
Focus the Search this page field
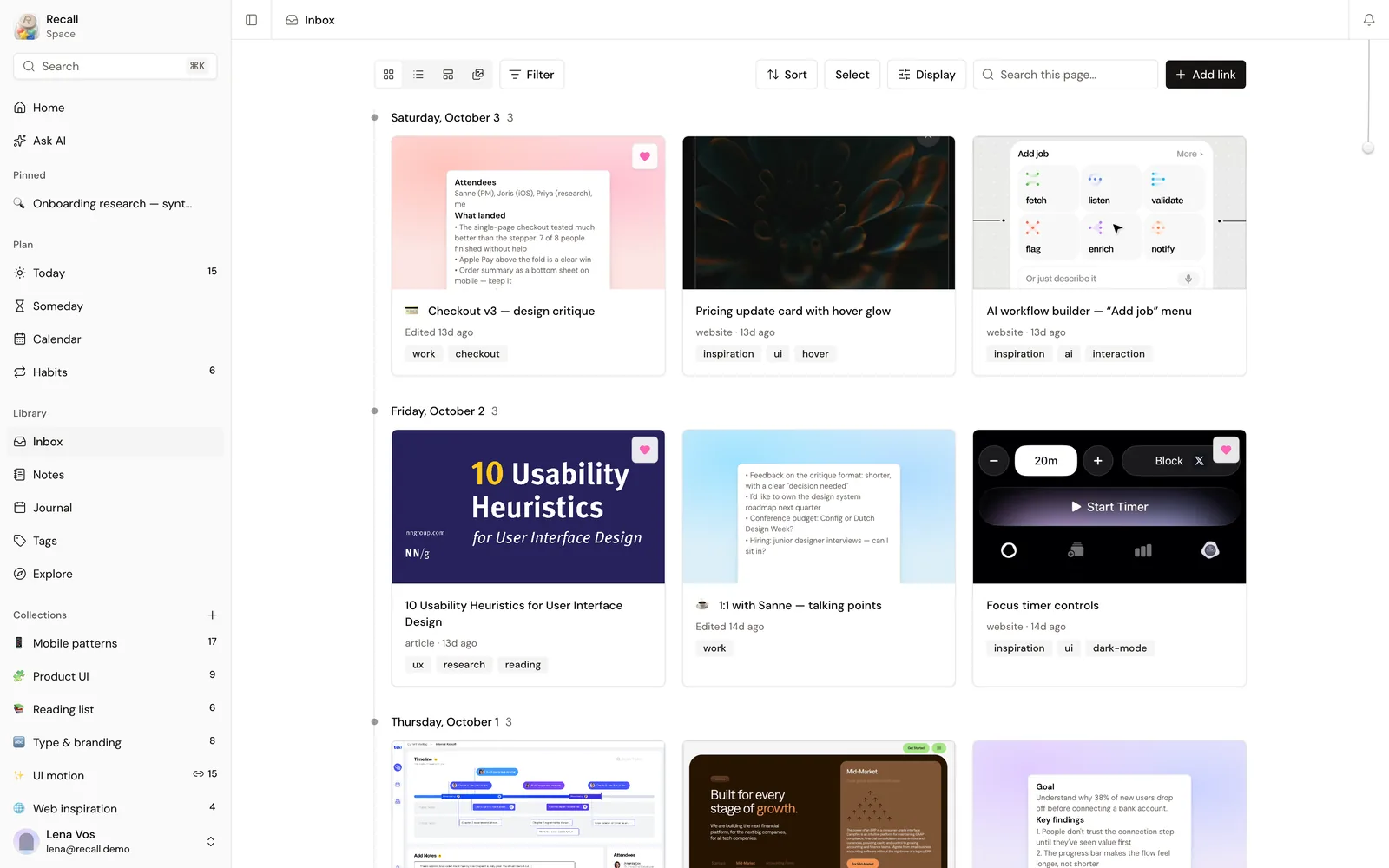(x=1065, y=75)
